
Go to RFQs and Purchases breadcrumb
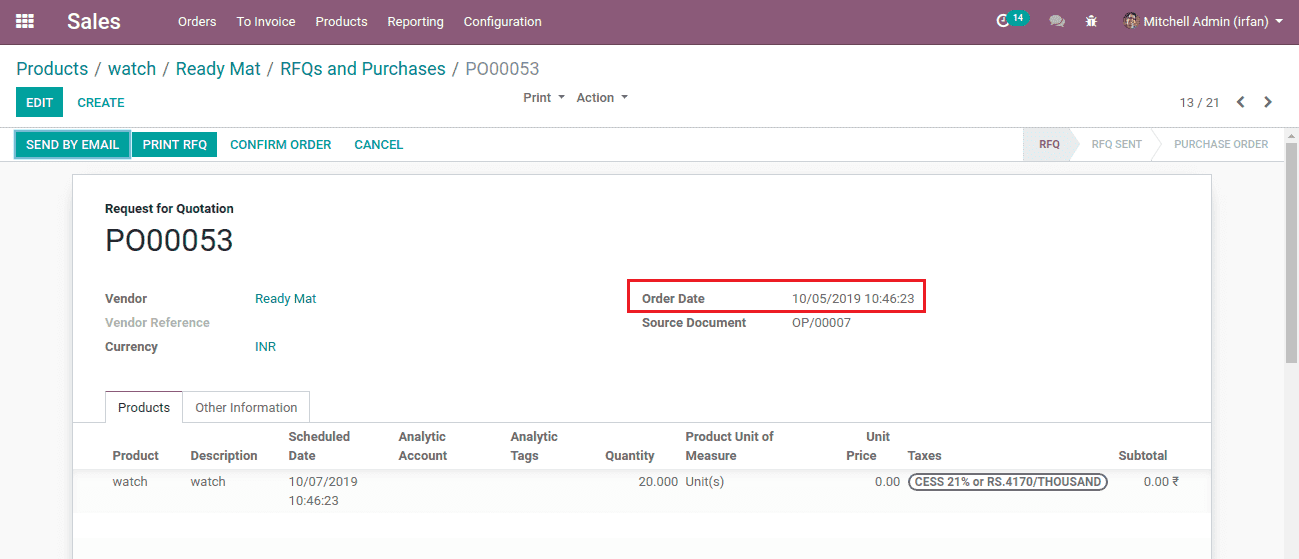[x=363, y=69]
